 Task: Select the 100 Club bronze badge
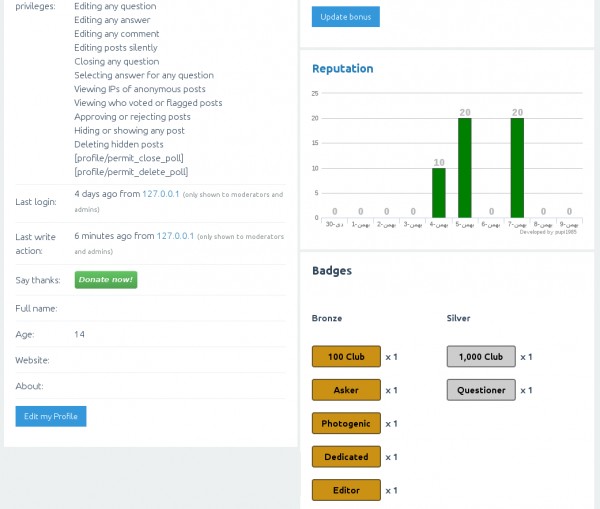tap(346, 356)
